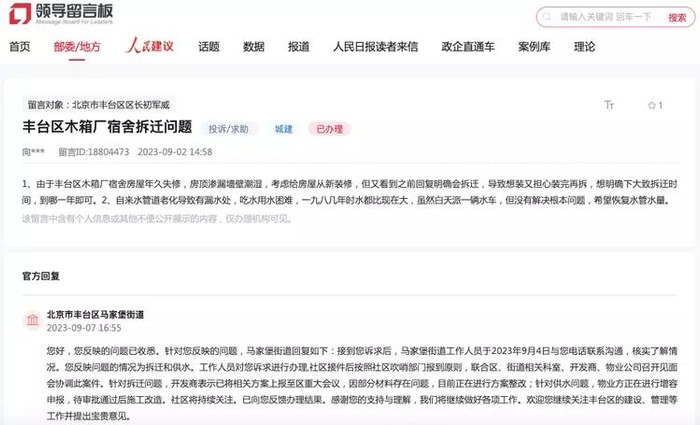
Task: Open the 话题 navigation tab
Action: pos(208,46)
